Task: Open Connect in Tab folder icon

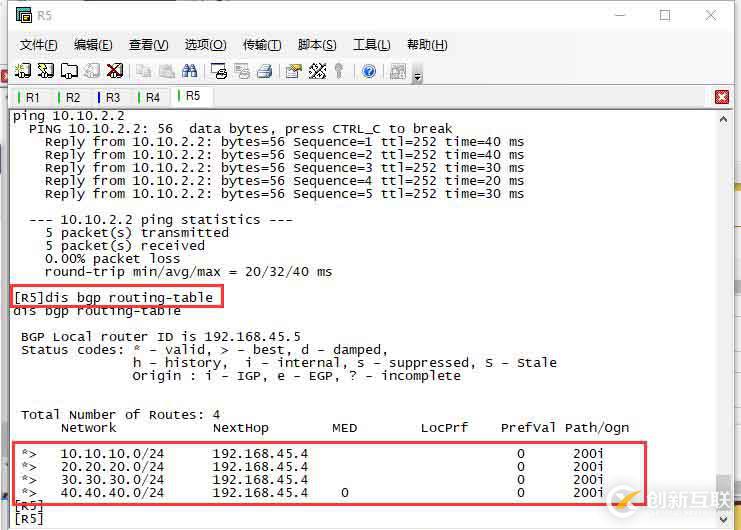Action: [x=69, y=71]
